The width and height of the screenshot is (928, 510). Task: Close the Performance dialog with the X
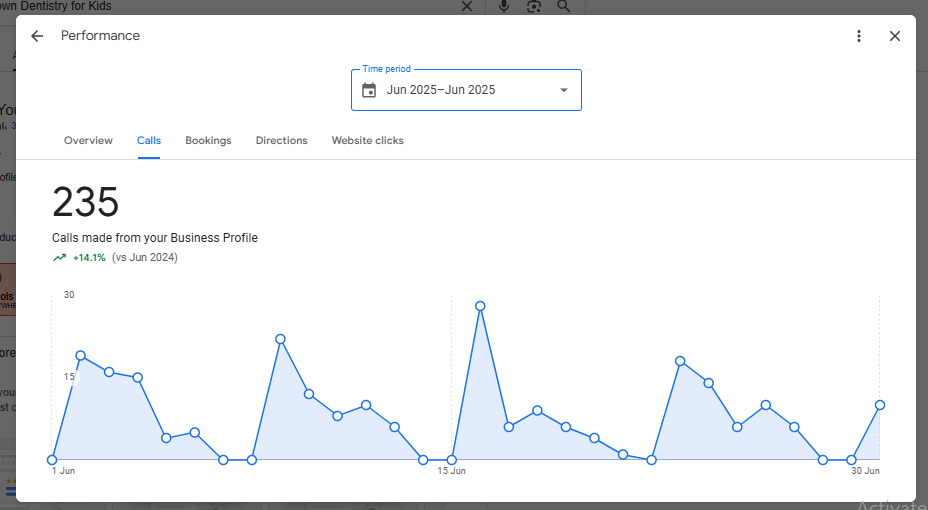pyautogui.click(x=895, y=36)
